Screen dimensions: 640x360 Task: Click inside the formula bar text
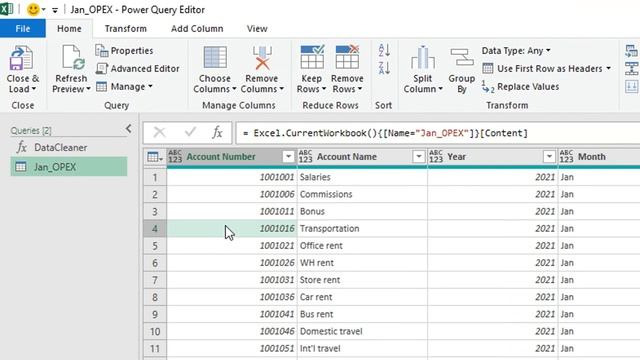click(x=385, y=133)
